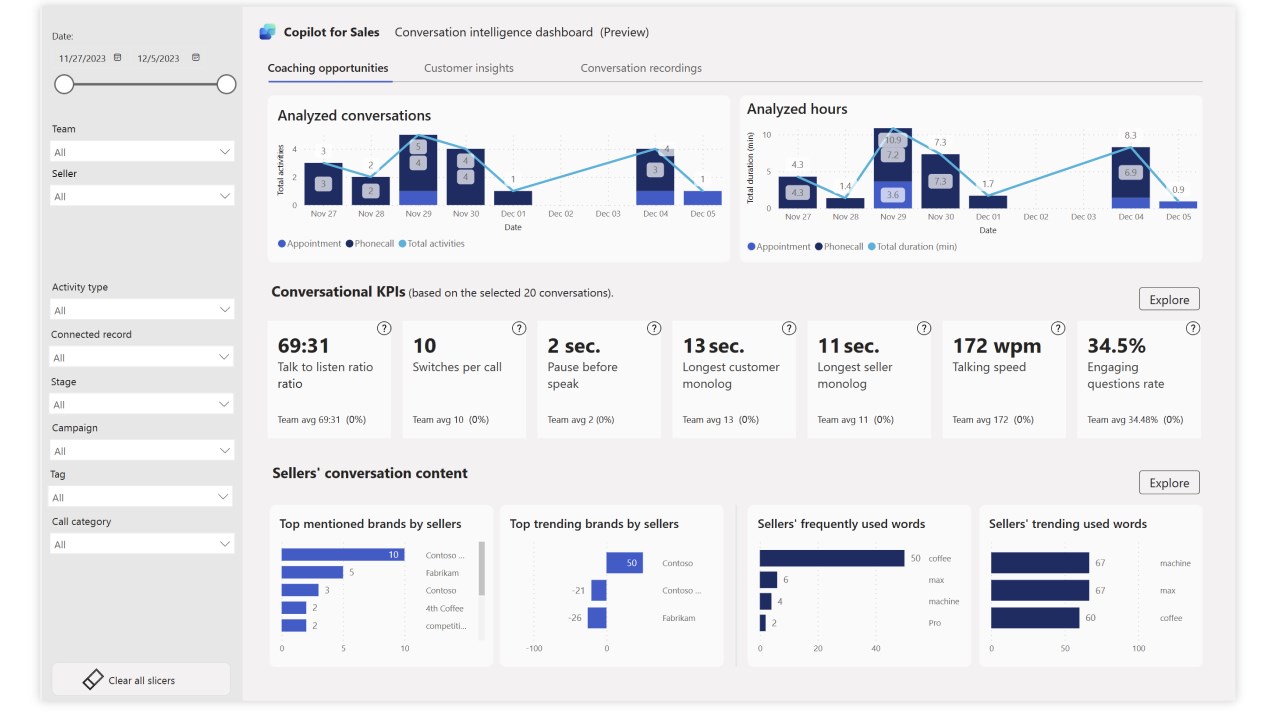Switch to Customer insights tab
Screen dimensions: 1280x720
(x=469, y=68)
